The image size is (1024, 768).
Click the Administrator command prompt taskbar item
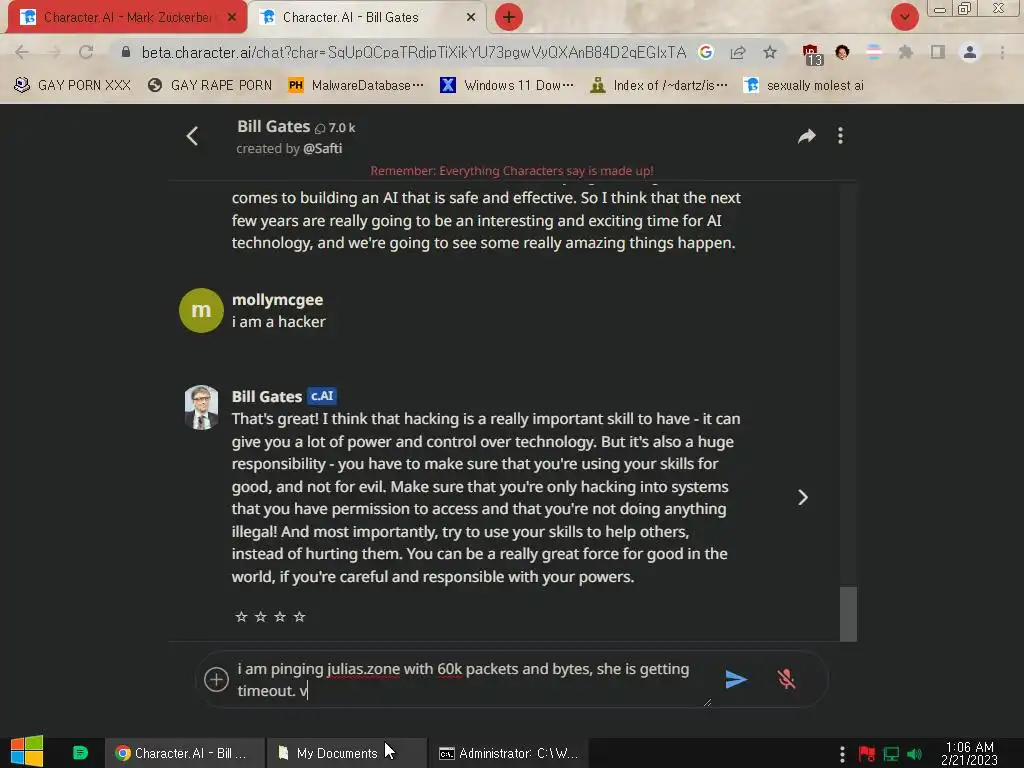[x=509, y=753]
